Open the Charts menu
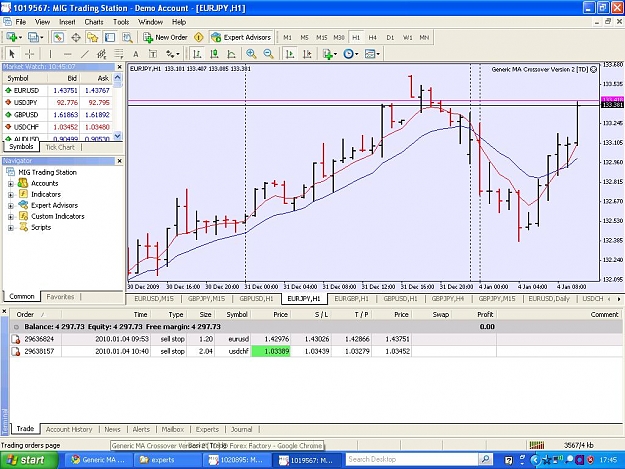Viewport: 625px width, 469px height. click(x=94, y=22)
